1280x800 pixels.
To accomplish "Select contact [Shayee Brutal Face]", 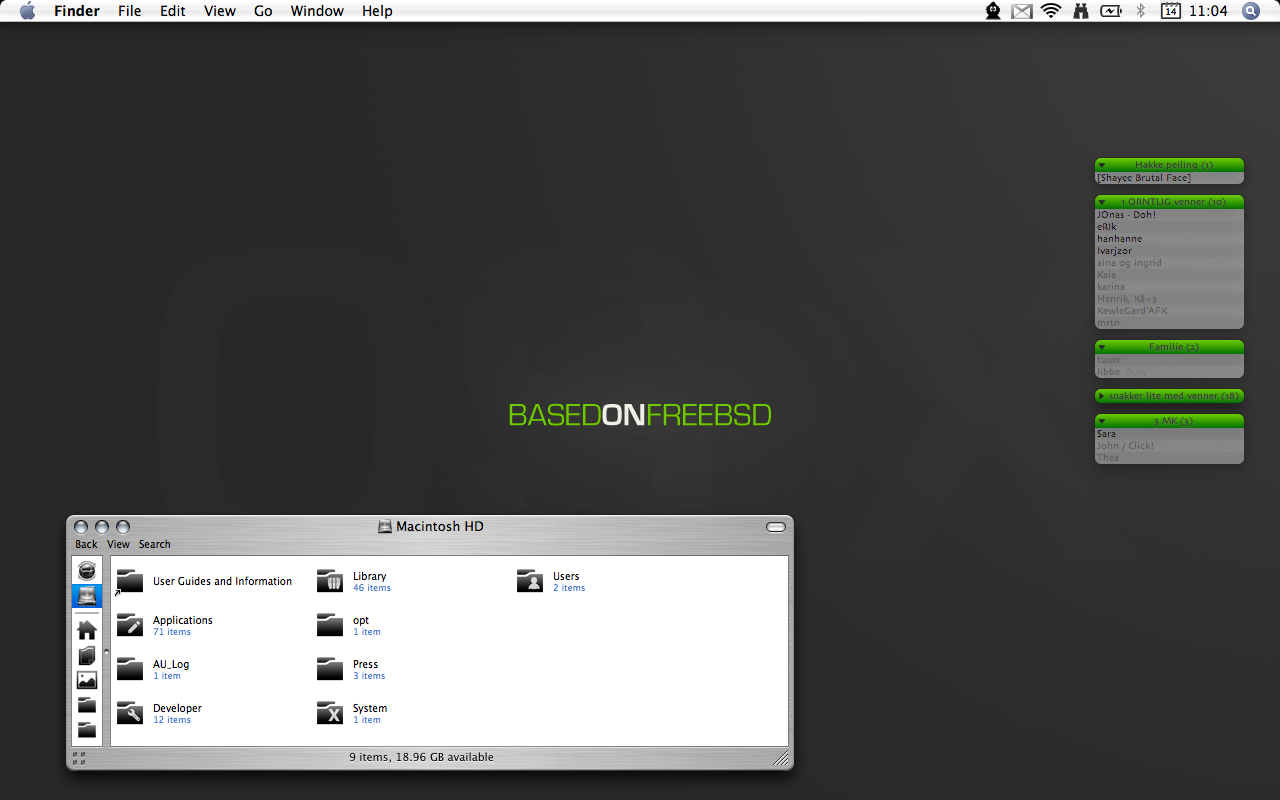I will (1169, 178).
